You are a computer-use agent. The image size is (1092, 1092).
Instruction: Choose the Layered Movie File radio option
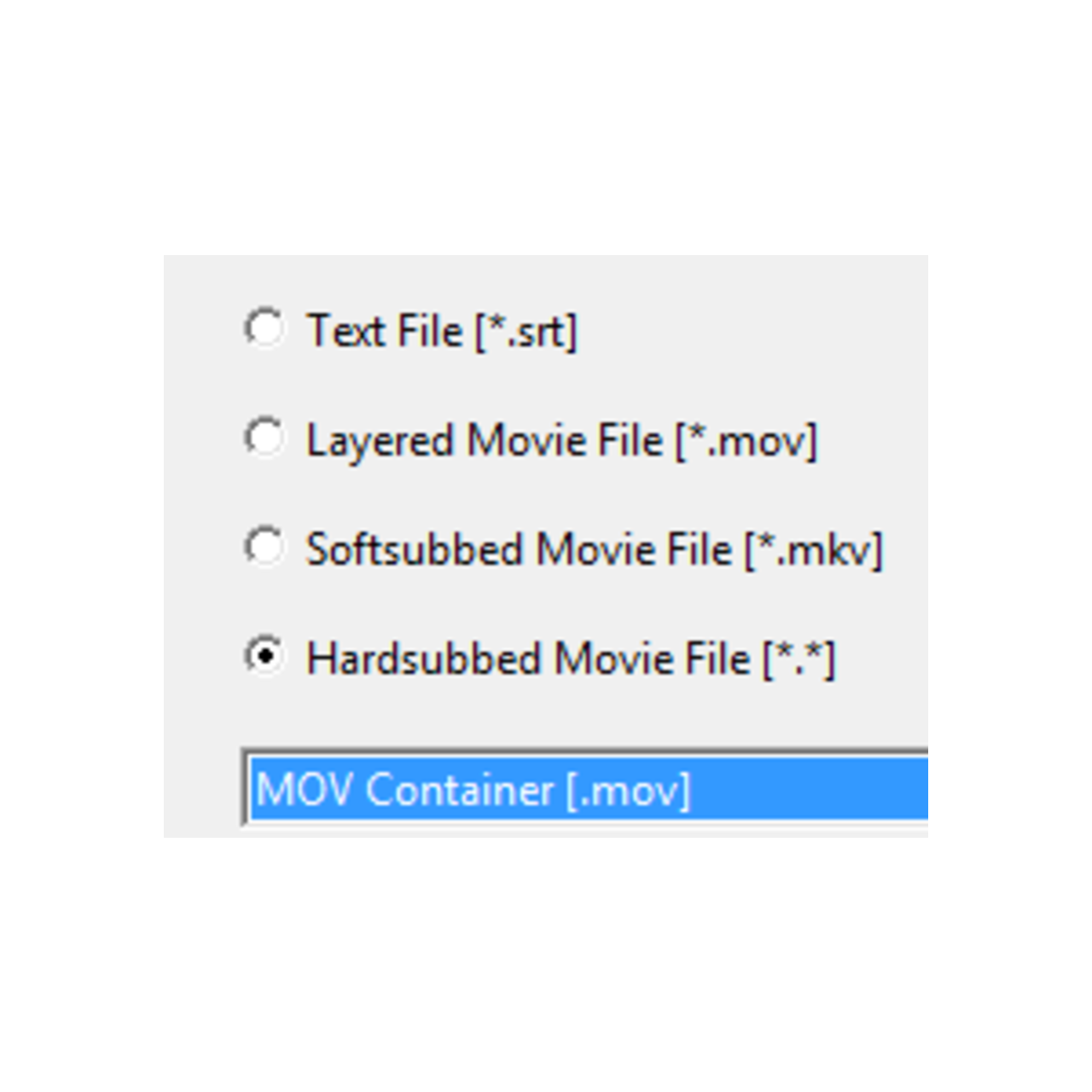(264, 438)
